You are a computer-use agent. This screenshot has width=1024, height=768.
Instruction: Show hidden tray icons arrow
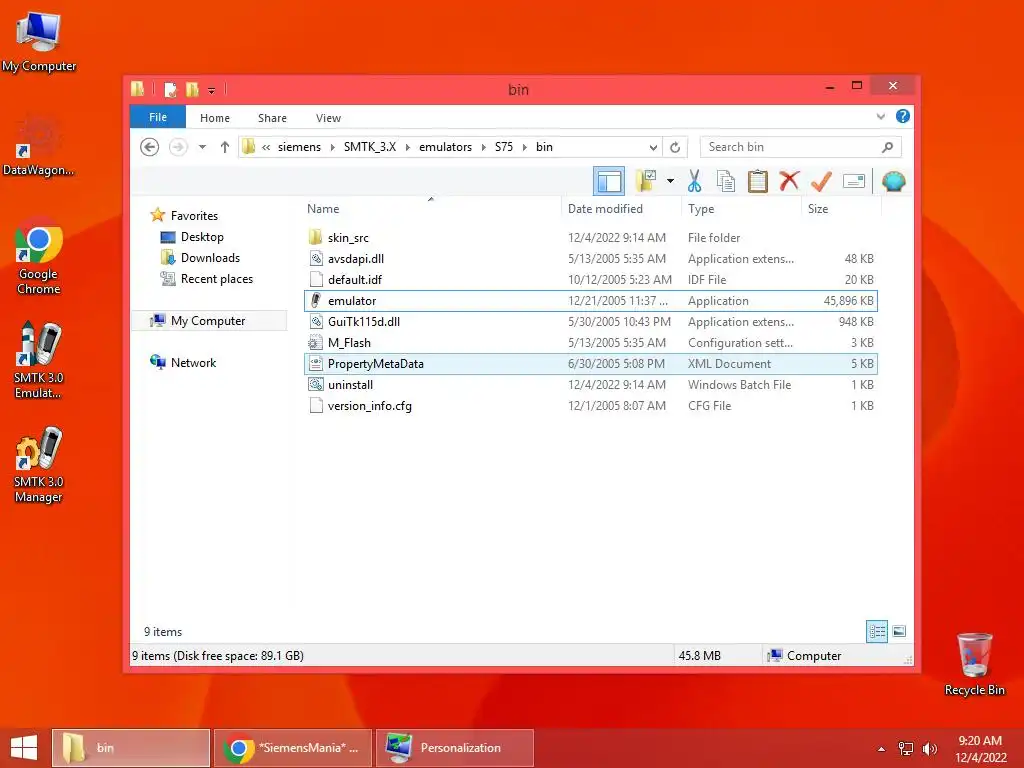[x=882, y=749]
